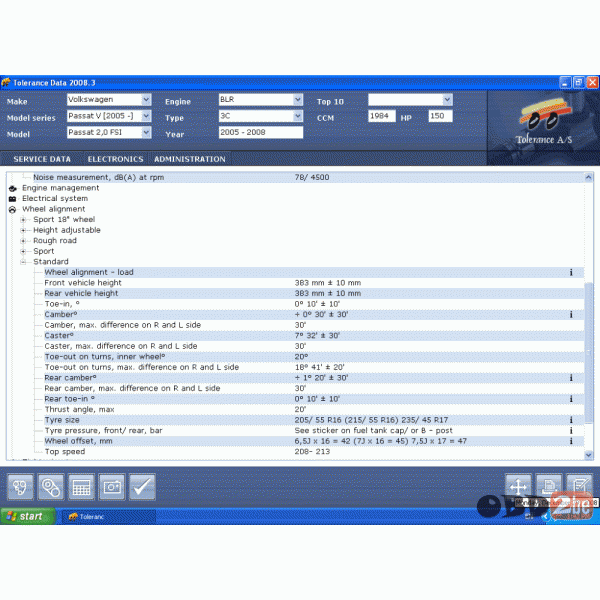Click Tolerance Data title bar app icon
Viewport: 600px width, 600px height.
pyautogui.click(x=6, y=82)
